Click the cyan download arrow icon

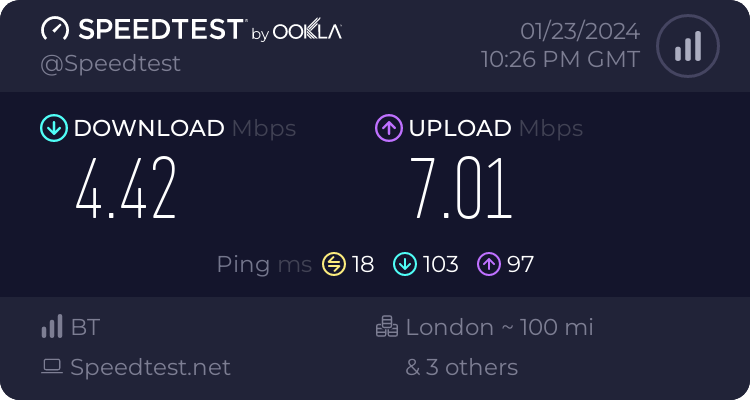[x=53, y=128]
